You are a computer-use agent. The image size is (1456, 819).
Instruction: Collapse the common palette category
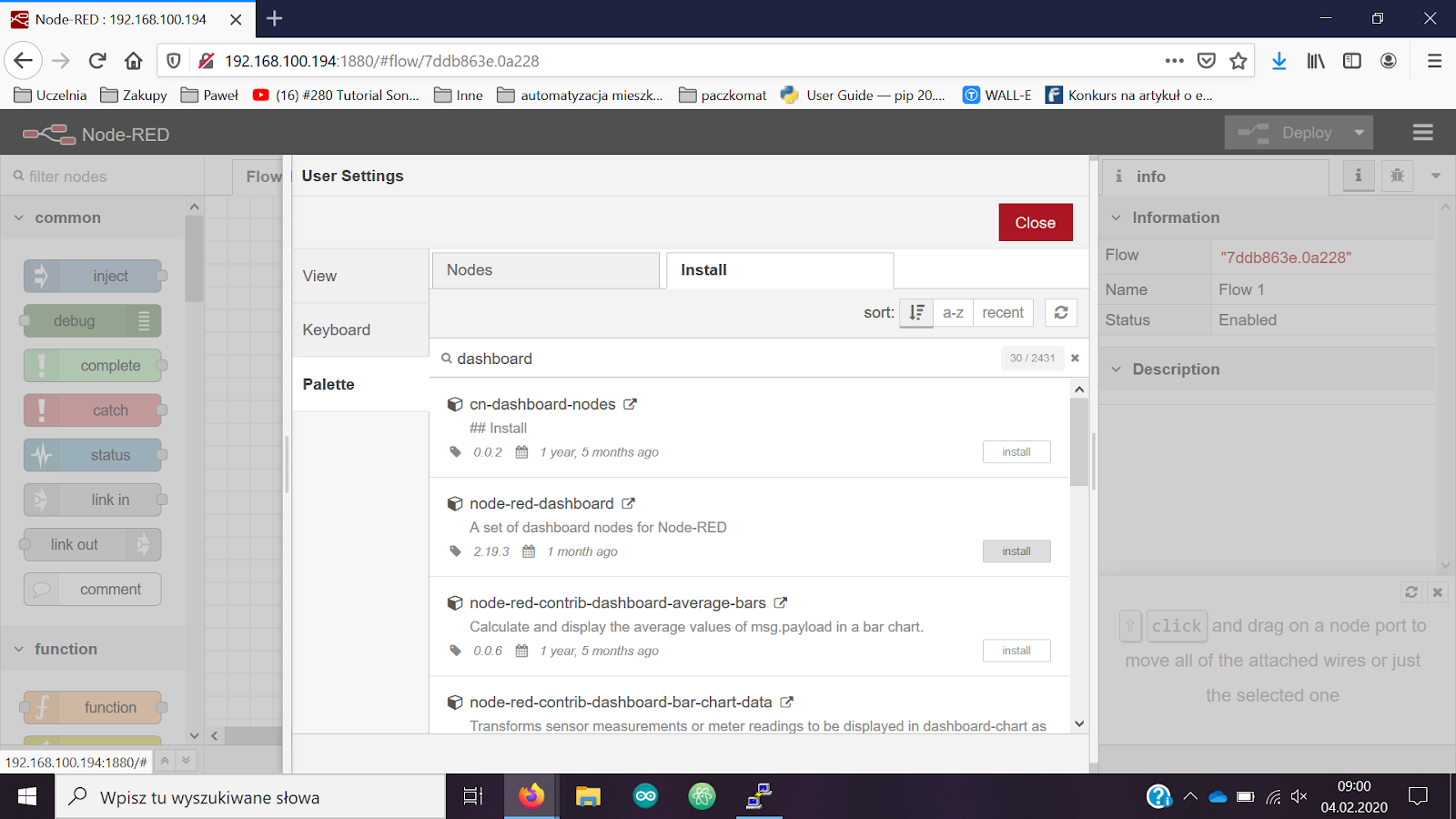click(x=93, y=217)
